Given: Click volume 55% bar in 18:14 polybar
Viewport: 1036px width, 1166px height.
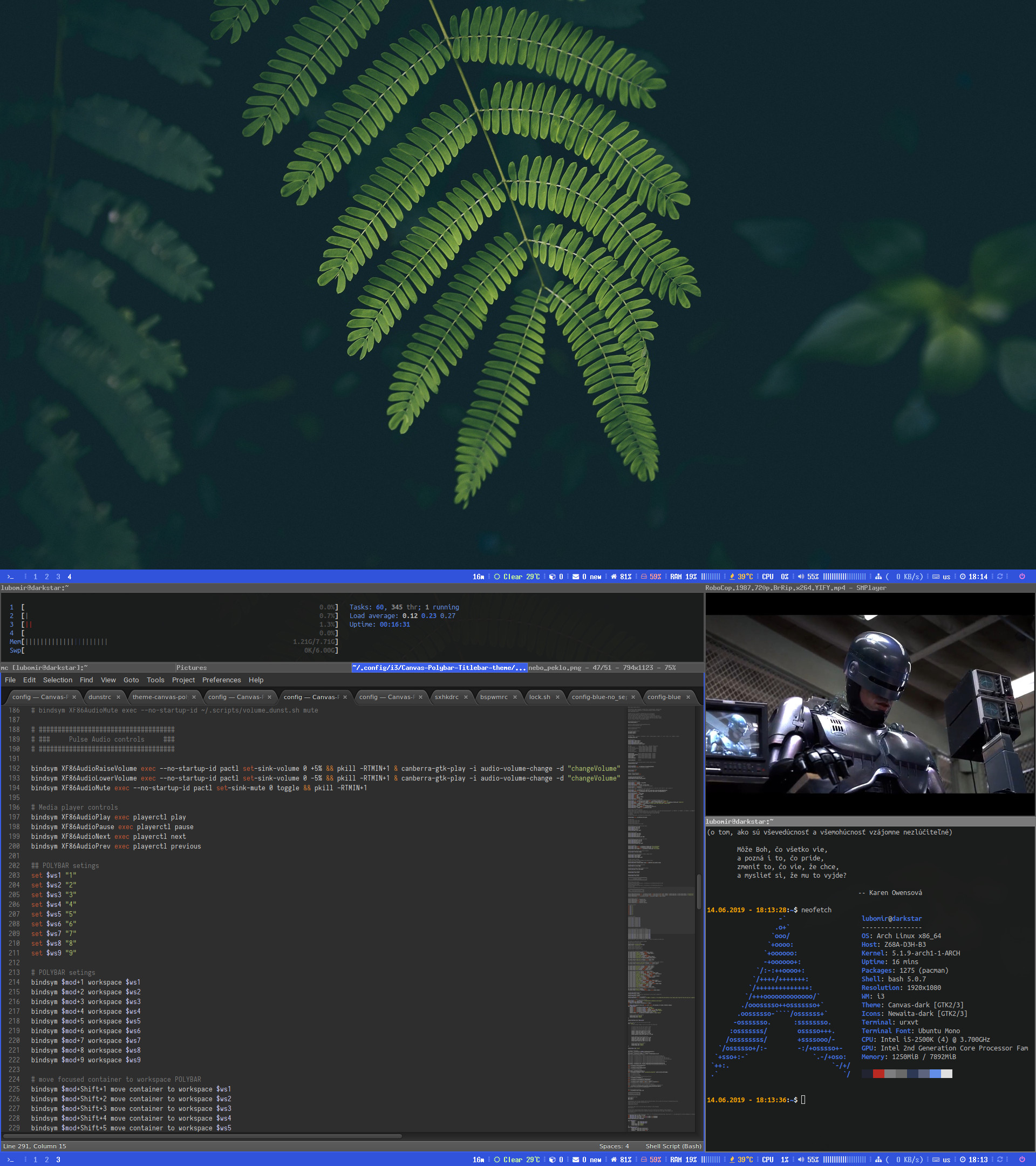Looking at the screenshot, I should (x=844, y=577).
